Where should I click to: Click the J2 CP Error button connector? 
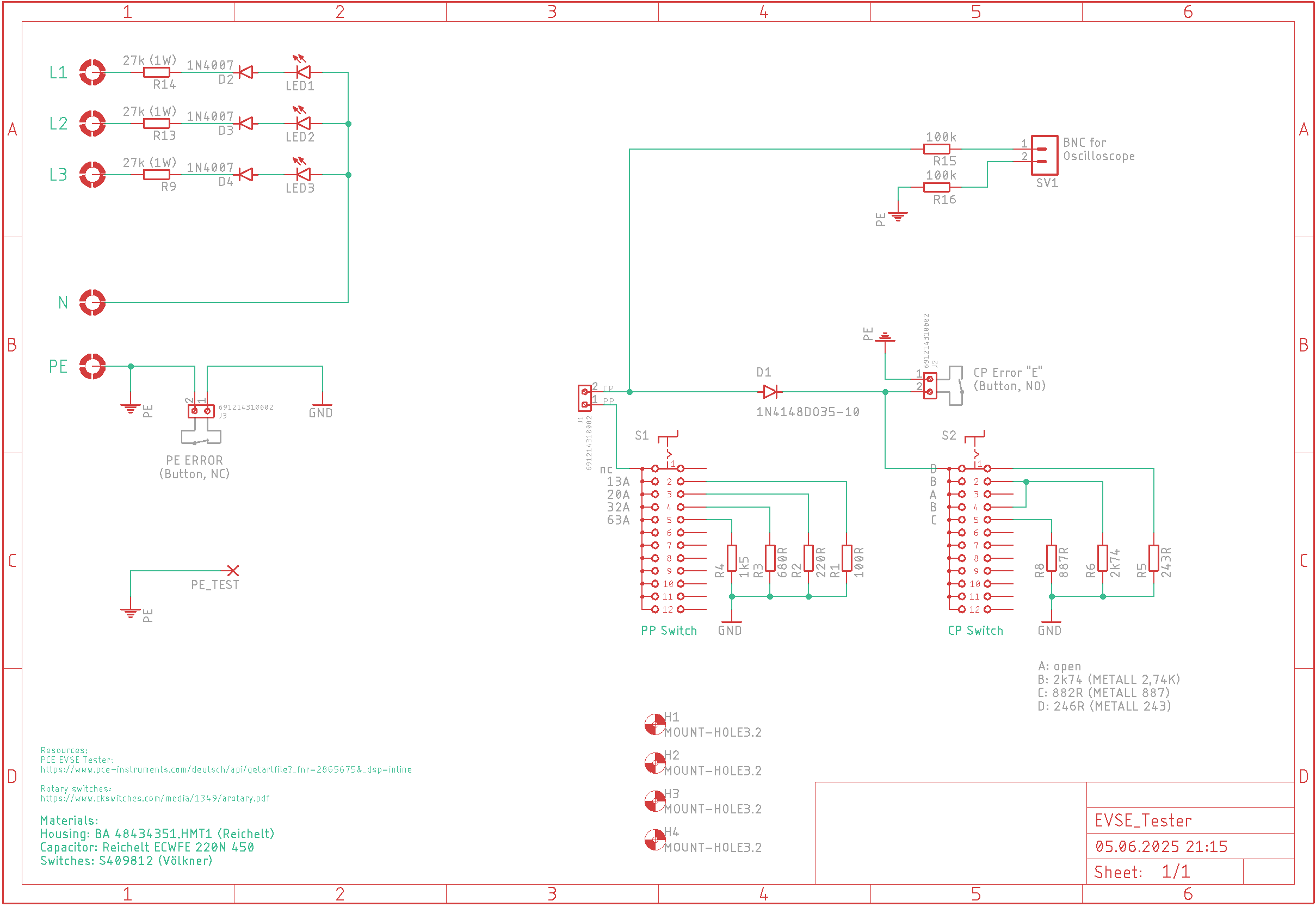pyautogui.click(x=930, y=386)
